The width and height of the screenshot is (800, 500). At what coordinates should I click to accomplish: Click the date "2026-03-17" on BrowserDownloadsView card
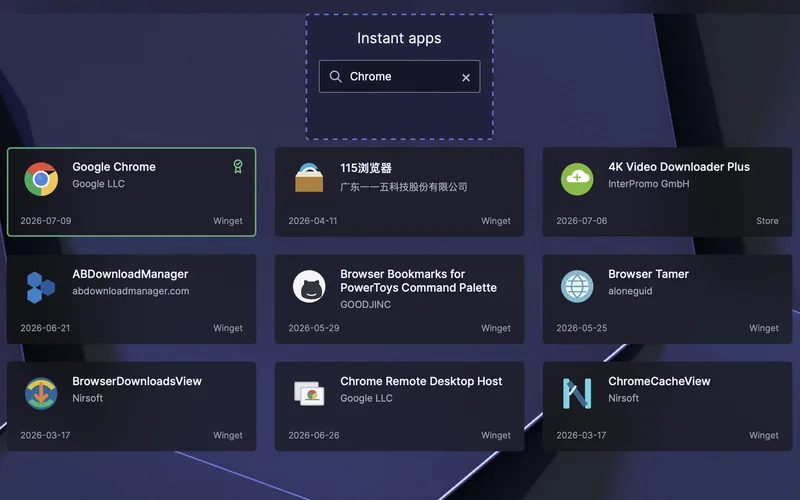[45, 435]
